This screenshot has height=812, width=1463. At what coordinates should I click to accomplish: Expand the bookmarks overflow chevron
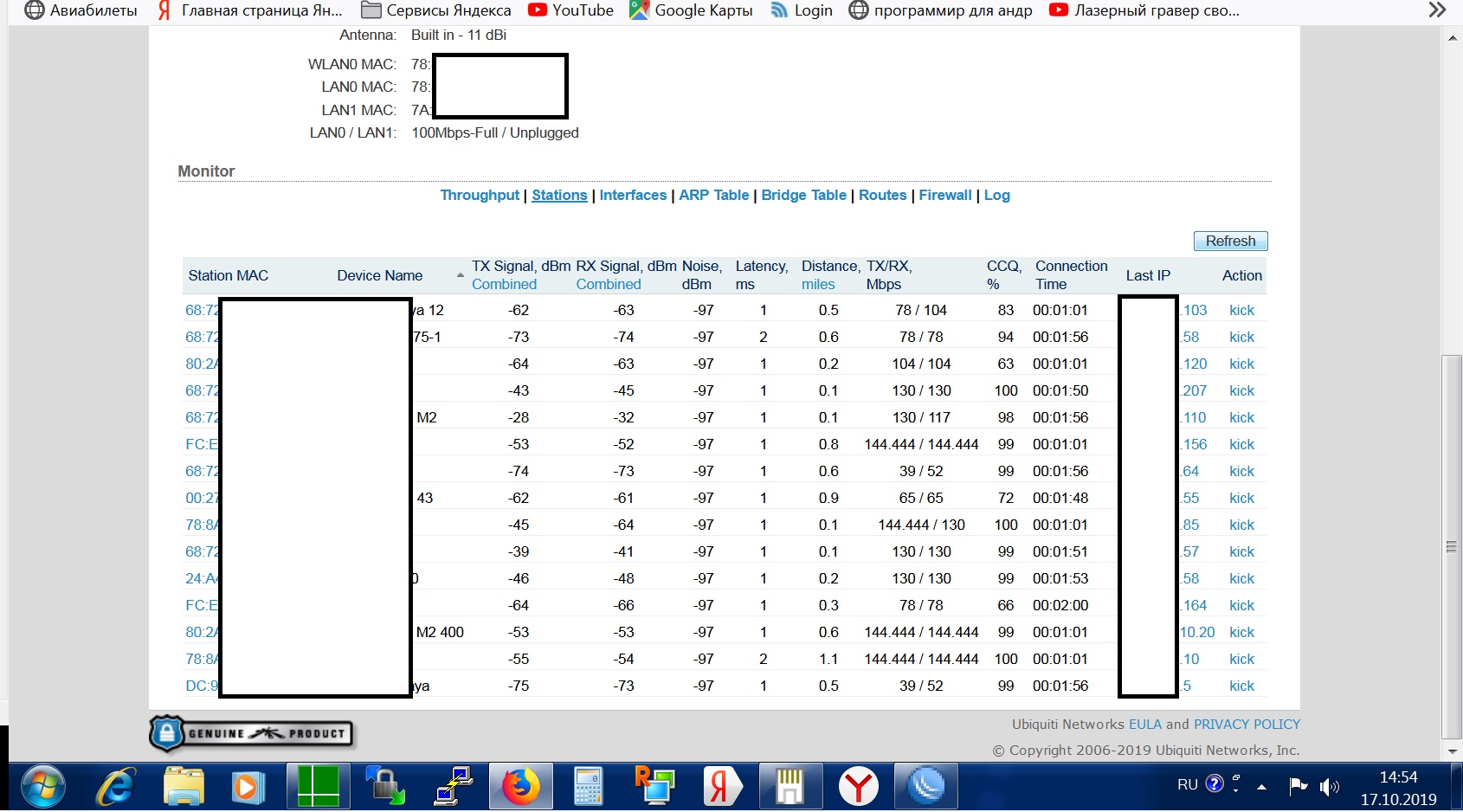tap(1437, 10)
